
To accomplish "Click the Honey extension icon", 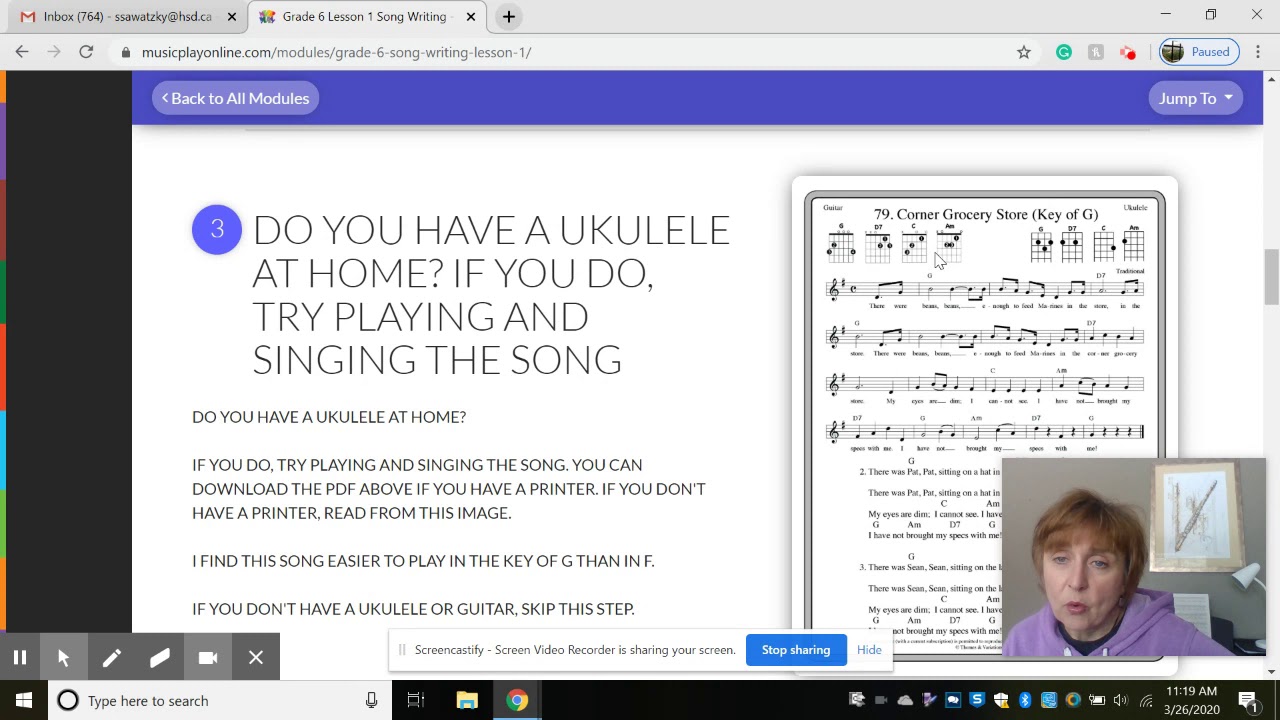I will (x=1096, y=52).
